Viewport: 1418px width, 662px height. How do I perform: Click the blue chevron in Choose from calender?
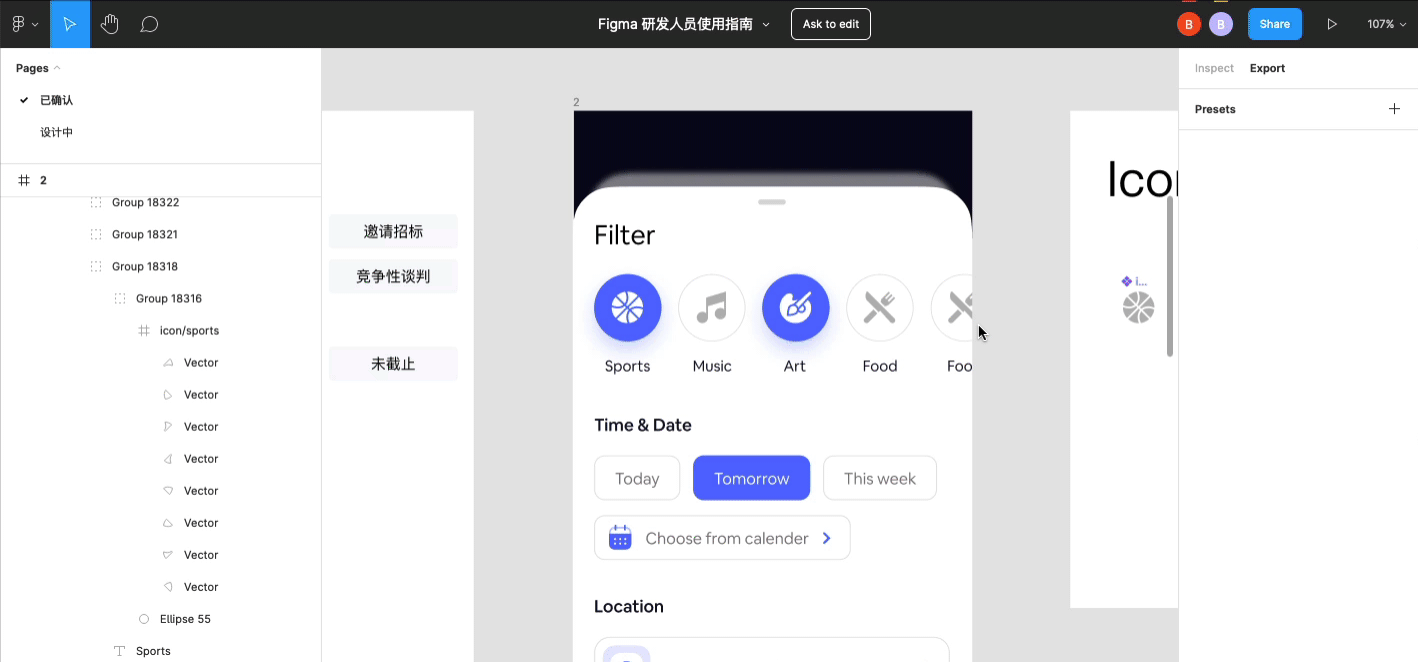pyautogui.click(x=827, y=538)
